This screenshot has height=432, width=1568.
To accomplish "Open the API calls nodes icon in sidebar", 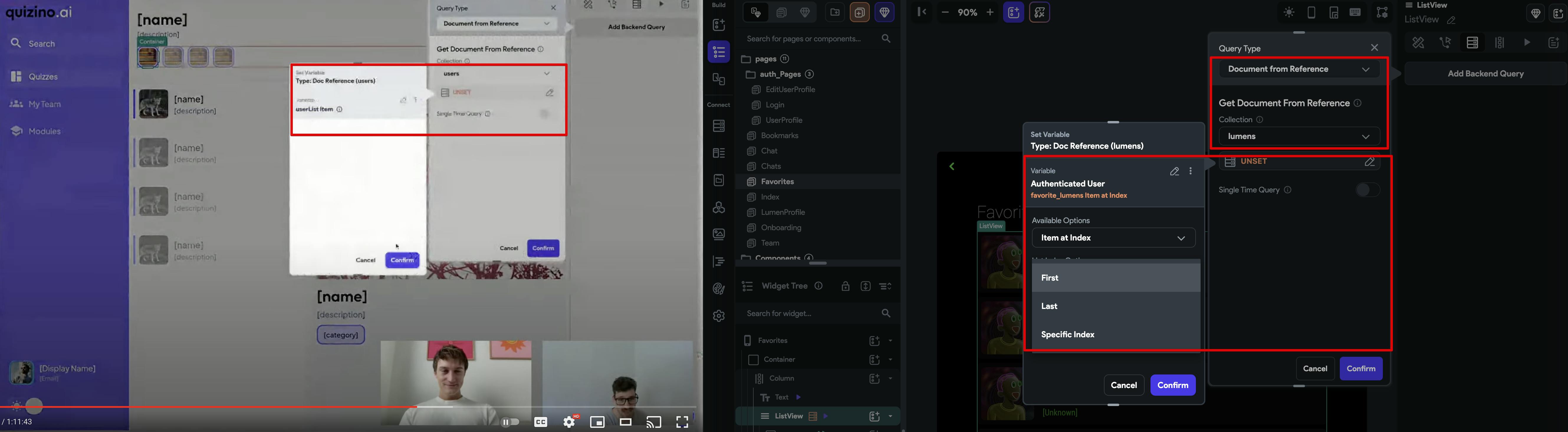I will click(x=719, y=208).
